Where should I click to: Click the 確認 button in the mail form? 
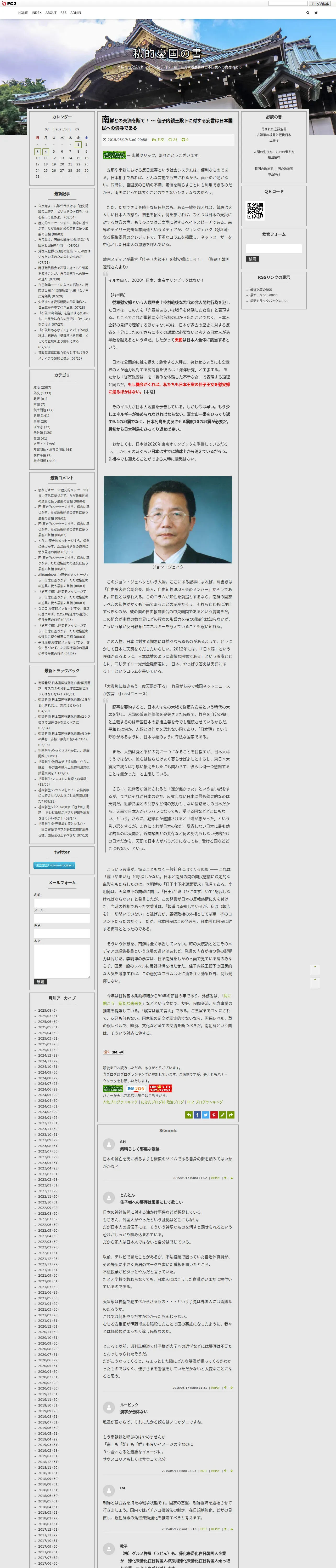(x=40, y=982)
